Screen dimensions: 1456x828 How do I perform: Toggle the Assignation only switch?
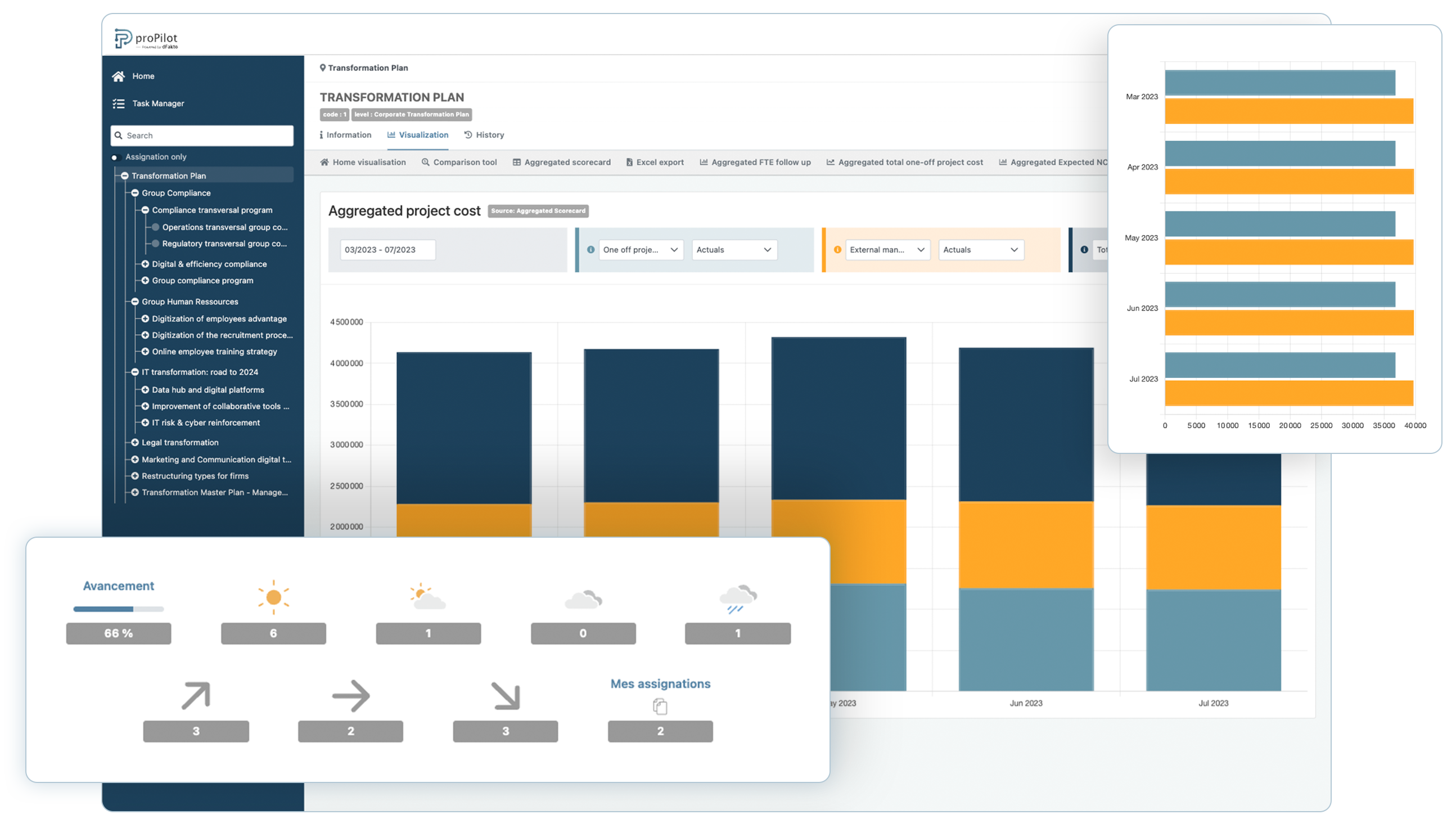point(115,157)
